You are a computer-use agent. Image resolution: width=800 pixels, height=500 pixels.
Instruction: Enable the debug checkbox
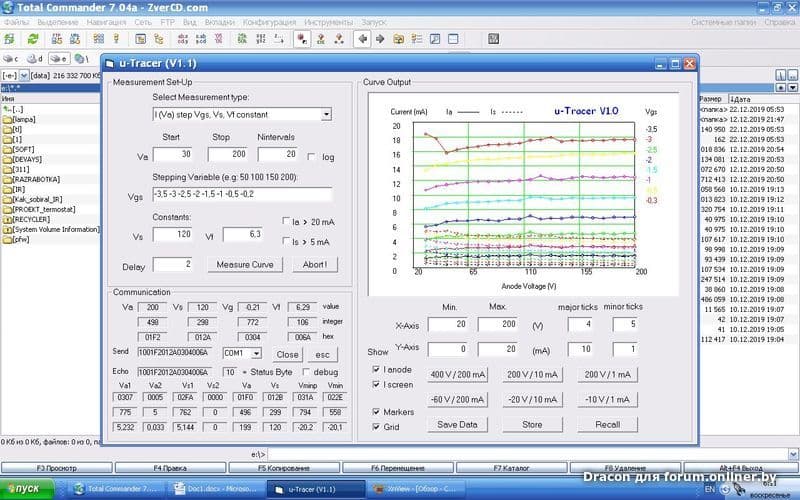[304, 372]
